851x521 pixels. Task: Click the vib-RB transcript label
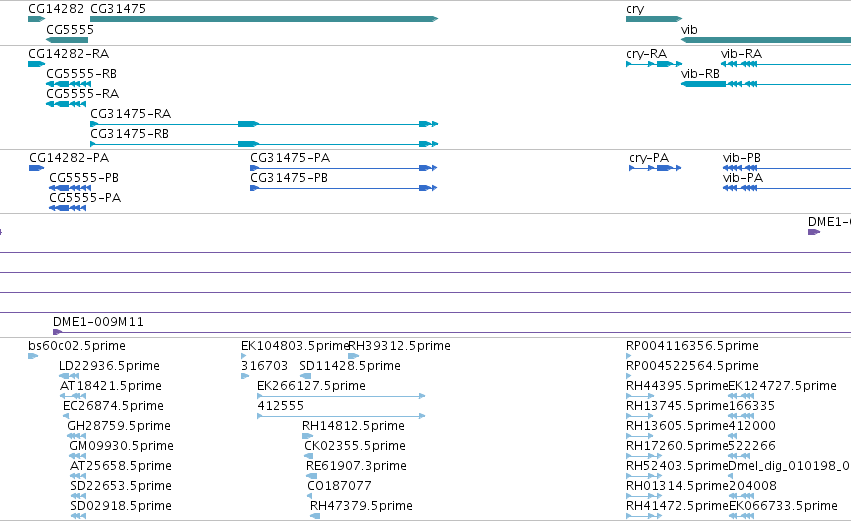click(x=700, y=74)
